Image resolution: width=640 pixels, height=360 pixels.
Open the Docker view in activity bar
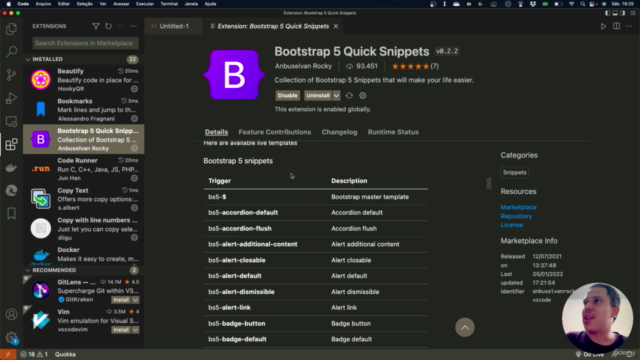coord(11,167)
